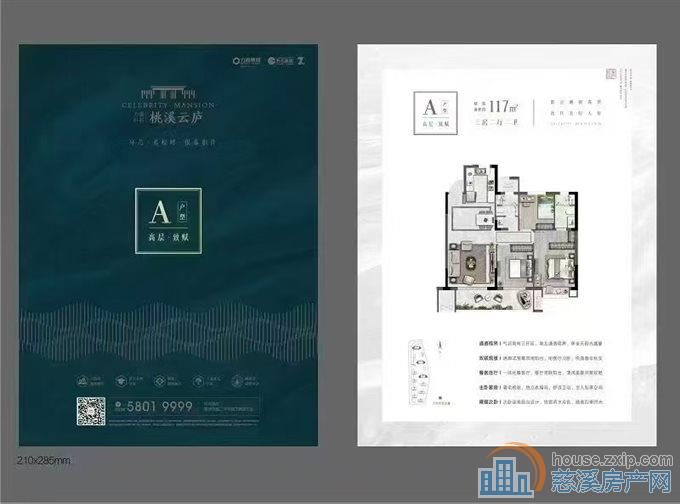The height and width of the screenshot is (504, 680).
Task: Click the fourth feature icon in the cover footer
Action: (x=198, y=381)
